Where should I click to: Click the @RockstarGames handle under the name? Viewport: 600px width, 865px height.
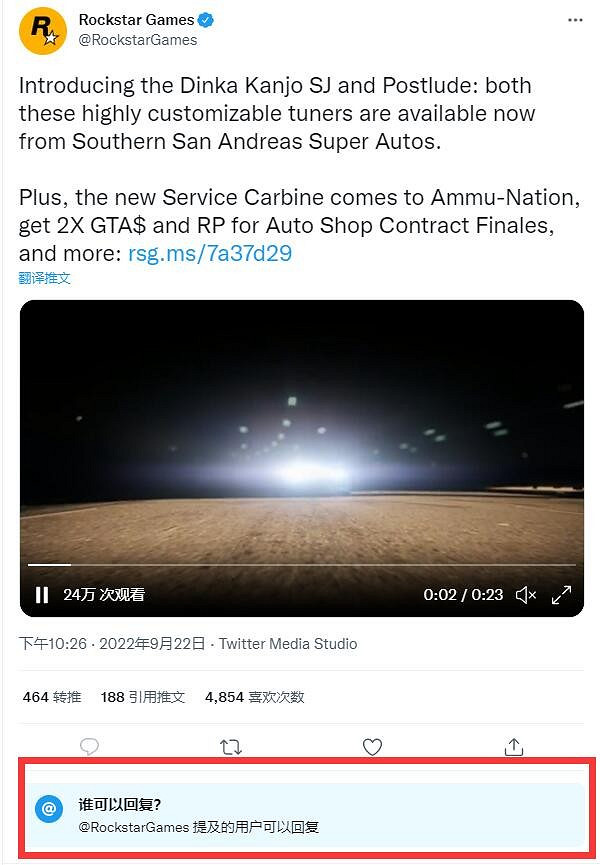coord(138,40)
